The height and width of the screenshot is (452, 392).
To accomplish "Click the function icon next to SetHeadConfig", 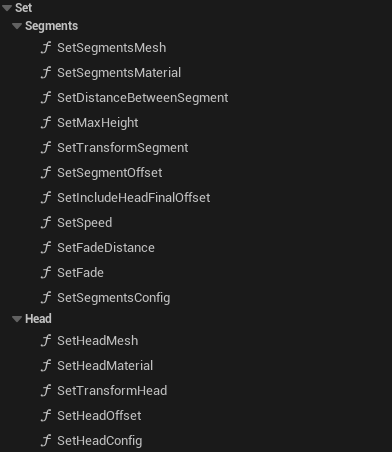I will point(46,441).
